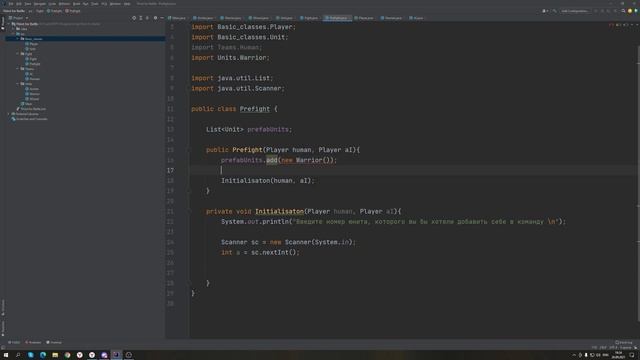Collapse the src folder node

tap(13, 34)
